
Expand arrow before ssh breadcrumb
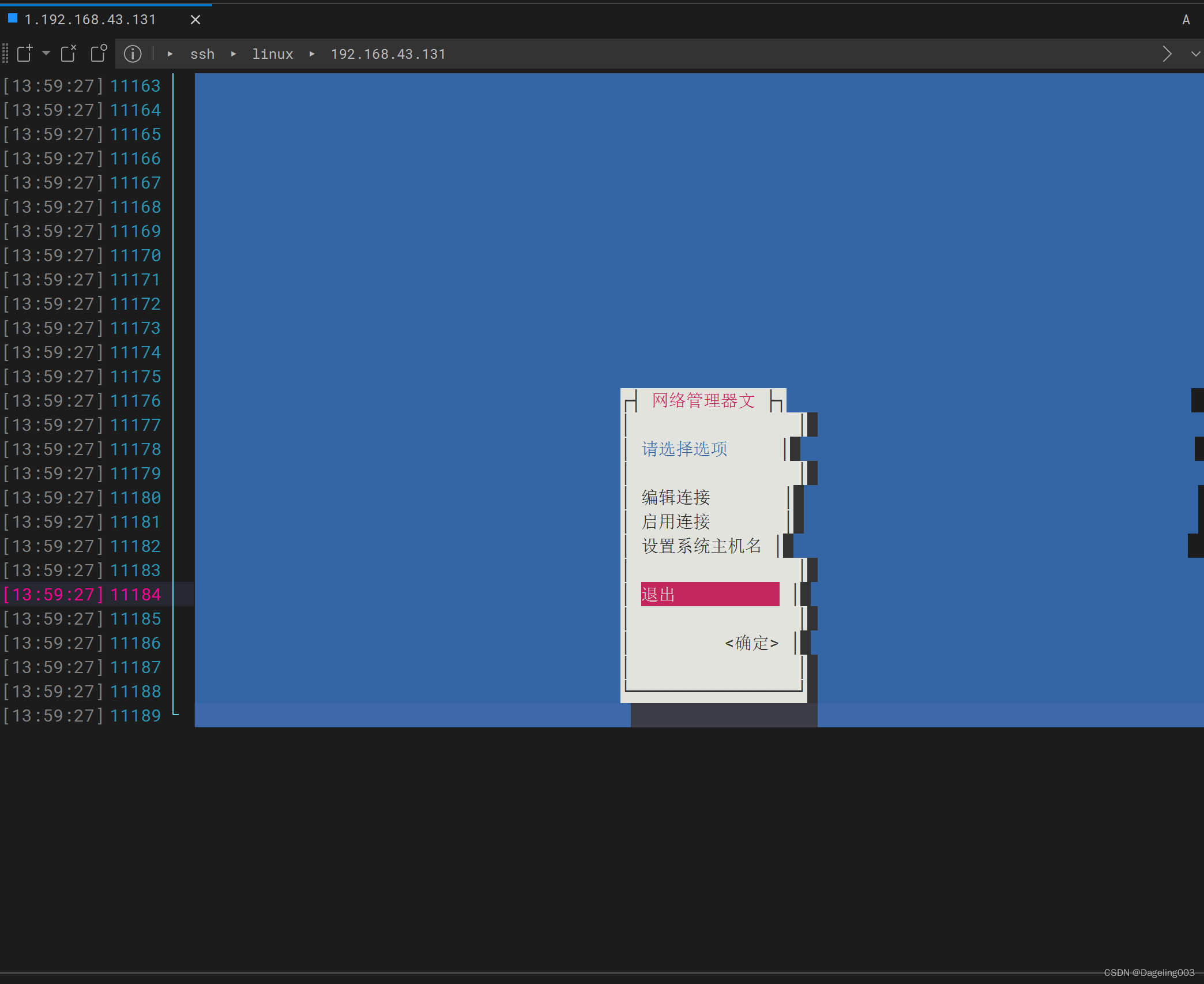point(170,54)
